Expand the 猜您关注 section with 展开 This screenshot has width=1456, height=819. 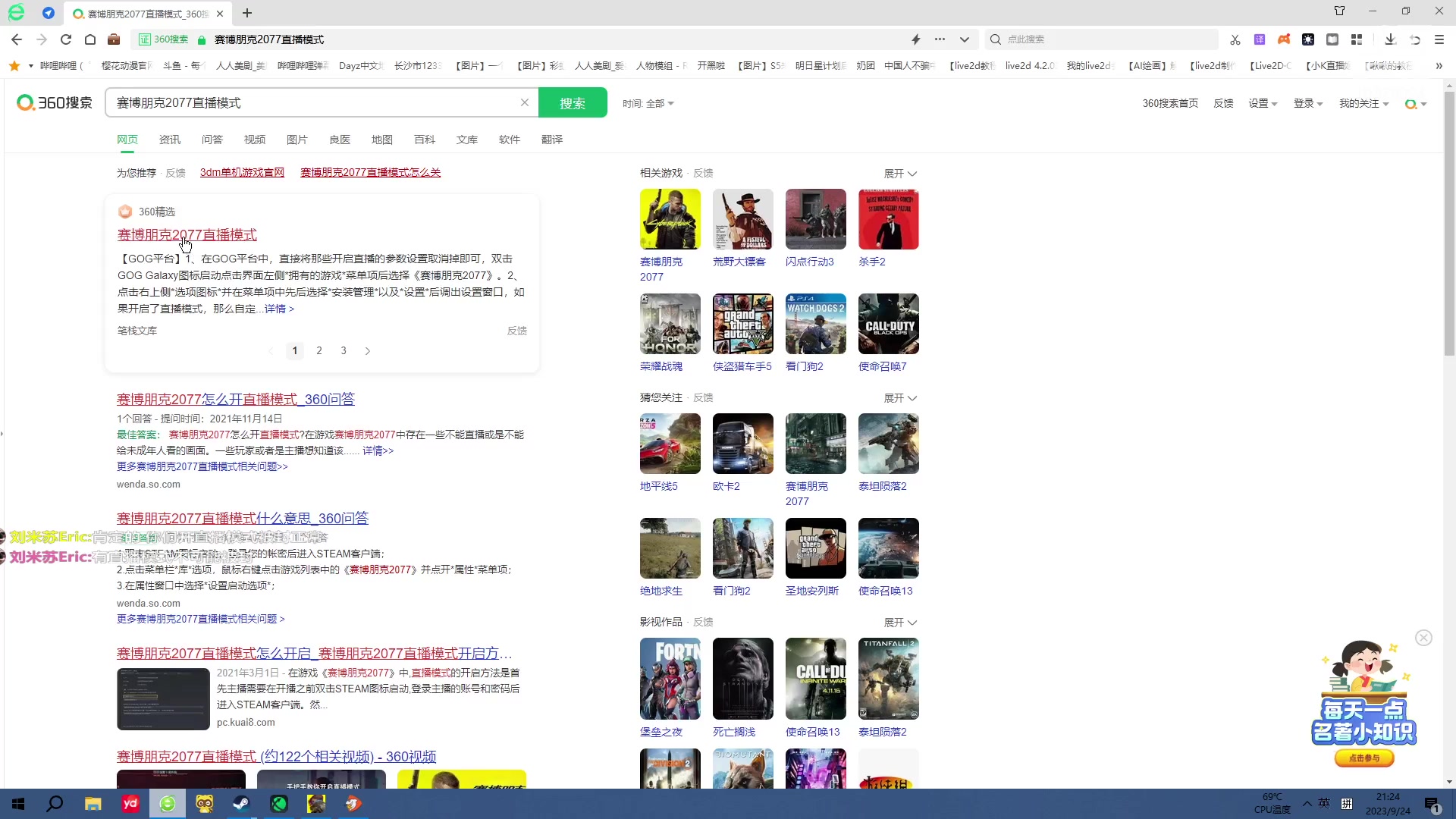(900, 398)
